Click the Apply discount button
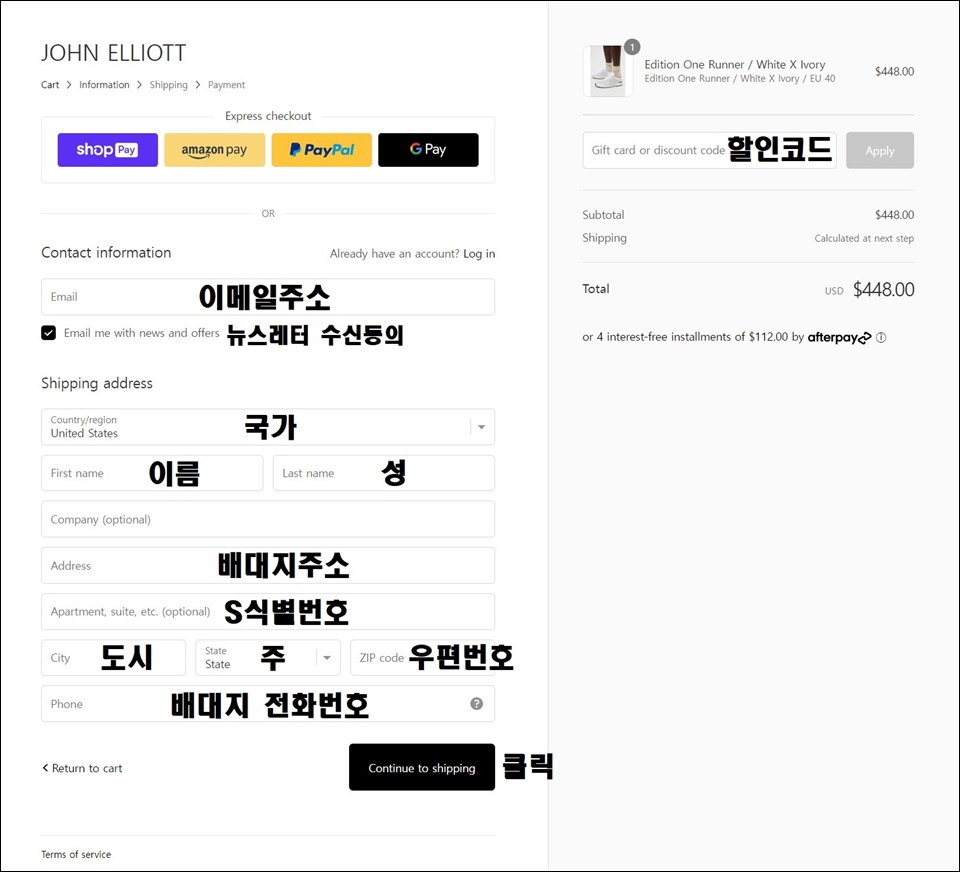 [880, 150]
